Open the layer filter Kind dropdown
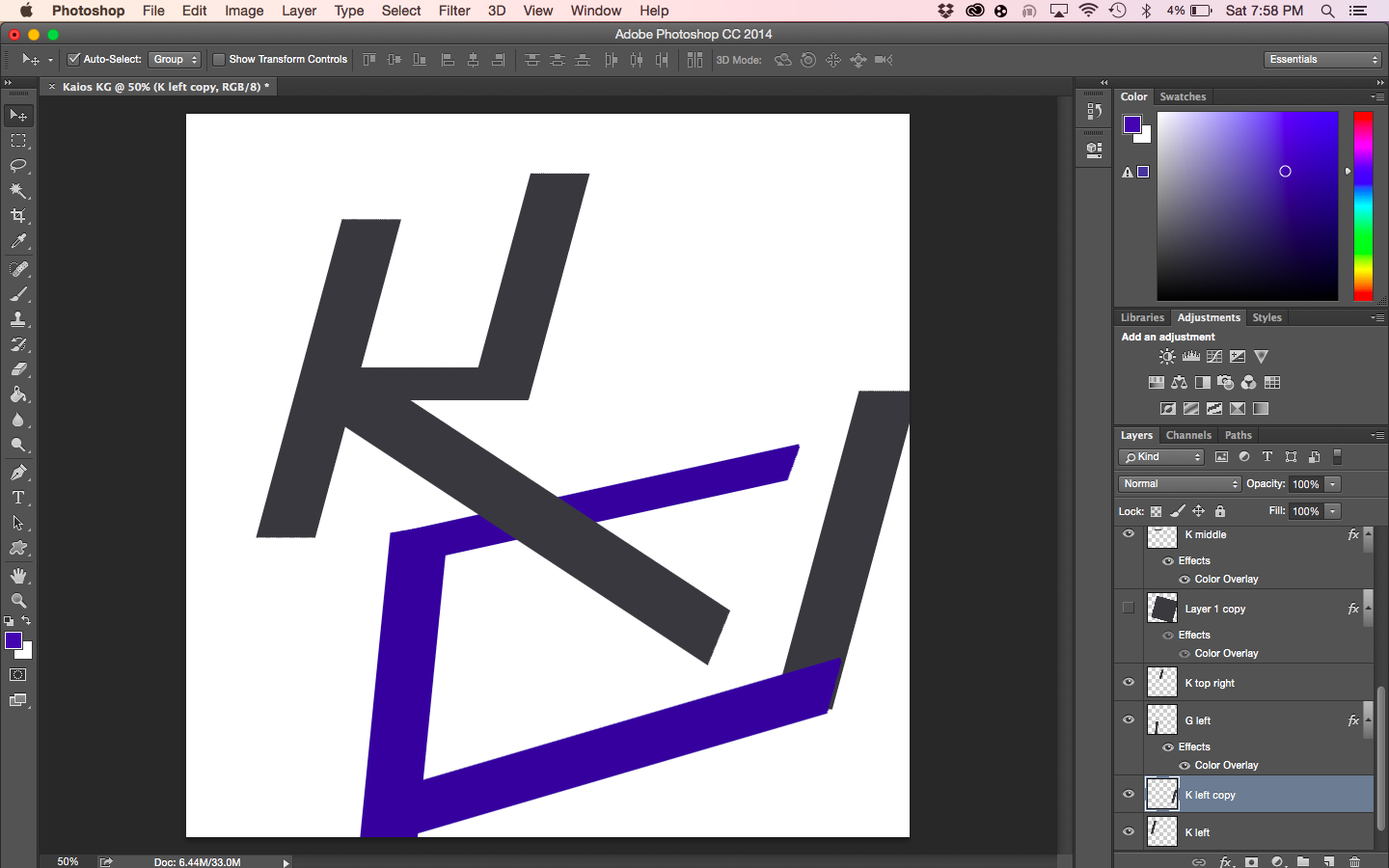1389x868 pixels. [1161, 457]
